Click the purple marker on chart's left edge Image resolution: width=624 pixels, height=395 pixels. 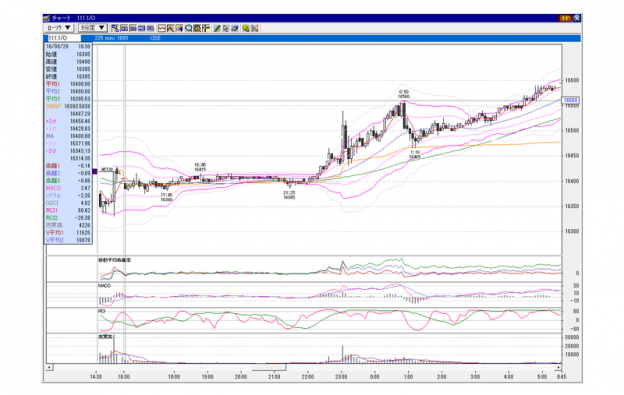point(94,171)
